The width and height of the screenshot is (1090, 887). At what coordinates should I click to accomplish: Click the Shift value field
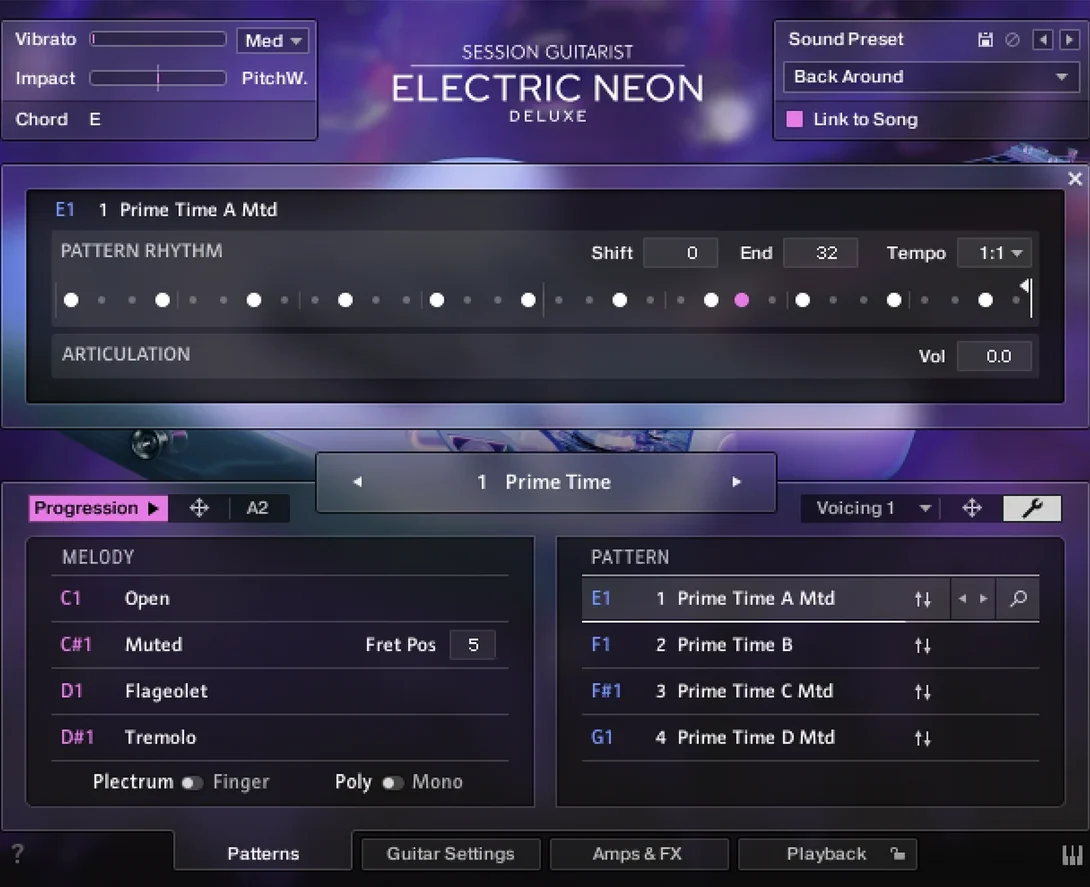pyautogui.click(x=680, y=252)
